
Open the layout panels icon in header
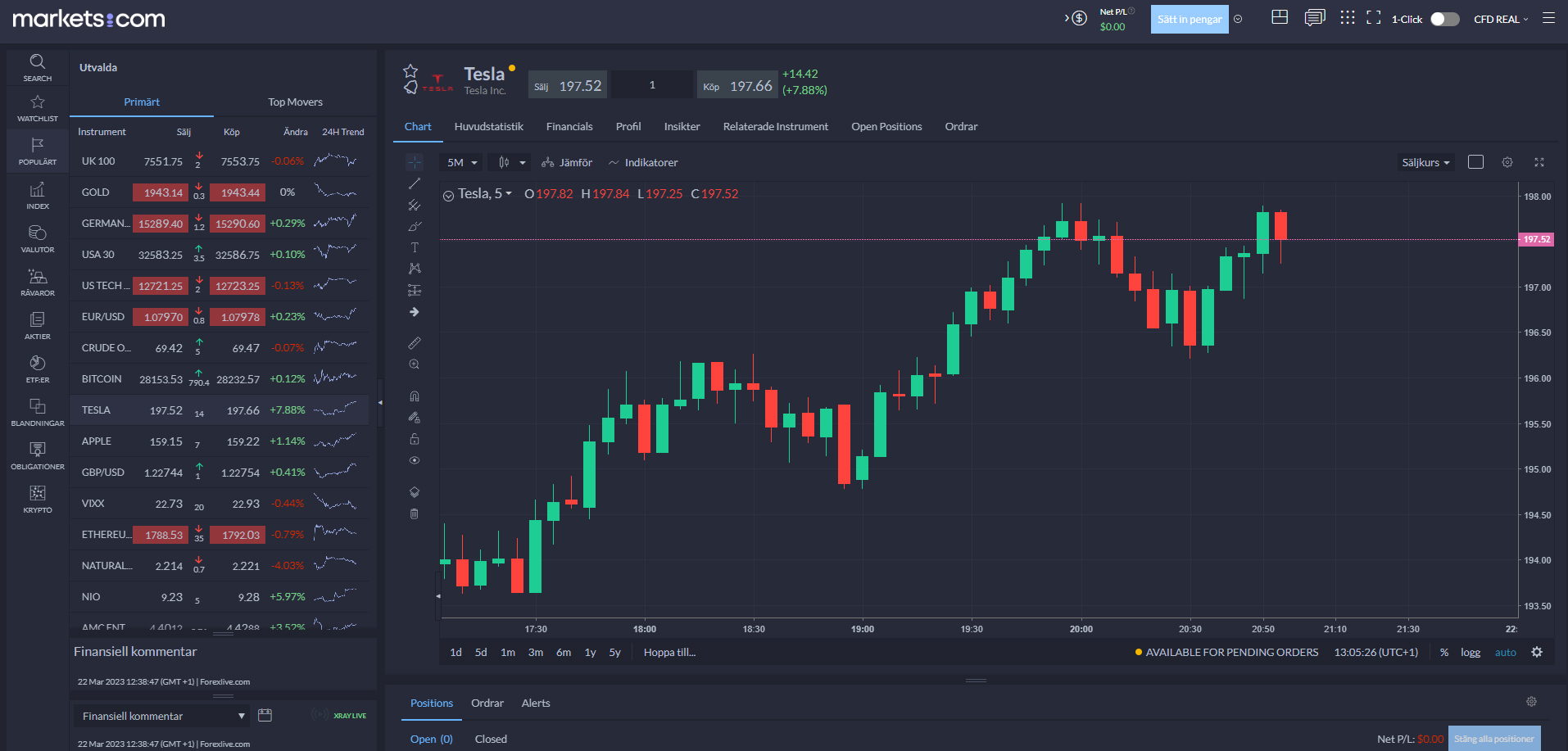click(1280, 17)
